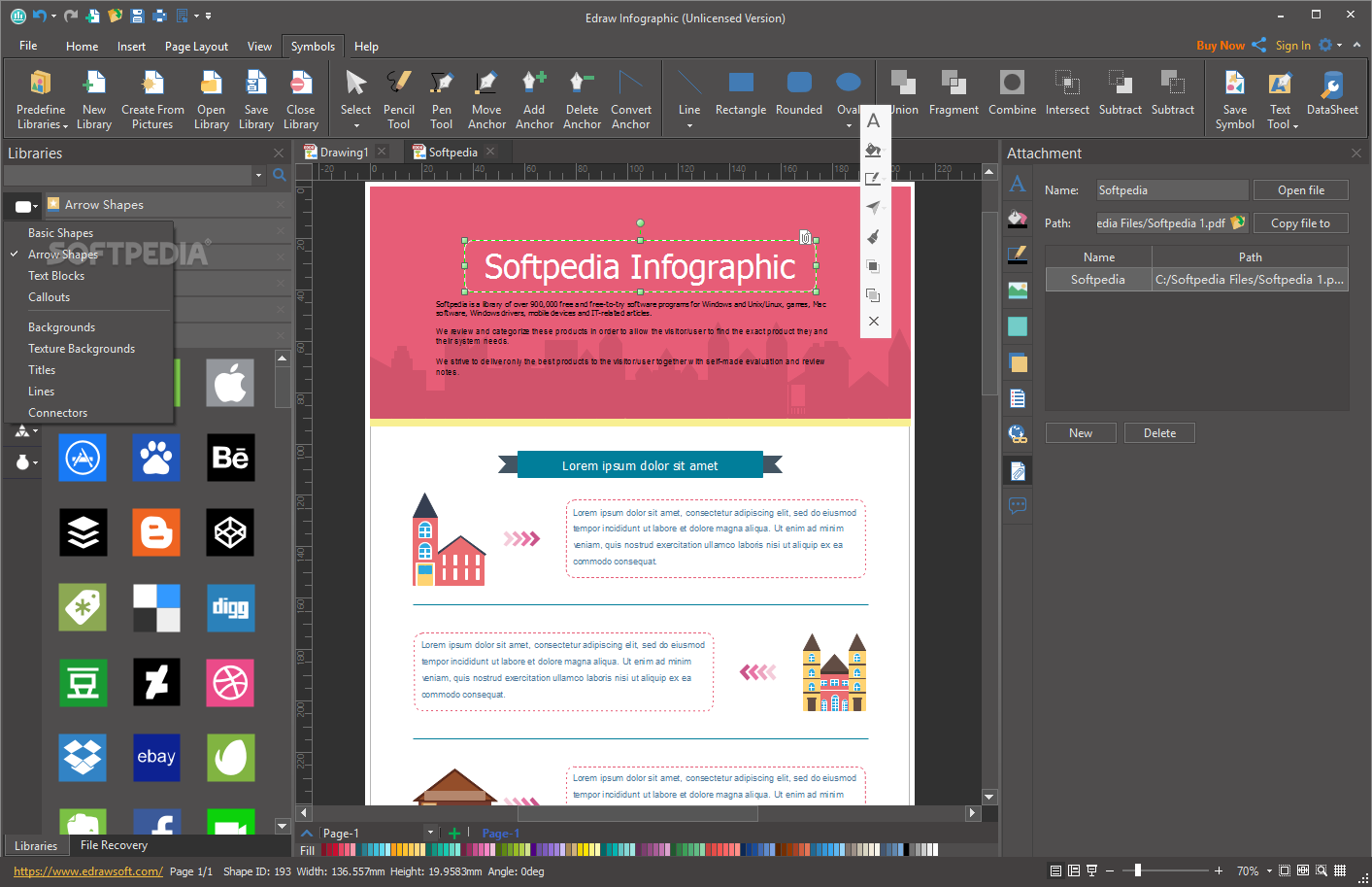Pick the Line drawing tool
The height and width of the screenshot is (887, 1372).
coord(689,99)
